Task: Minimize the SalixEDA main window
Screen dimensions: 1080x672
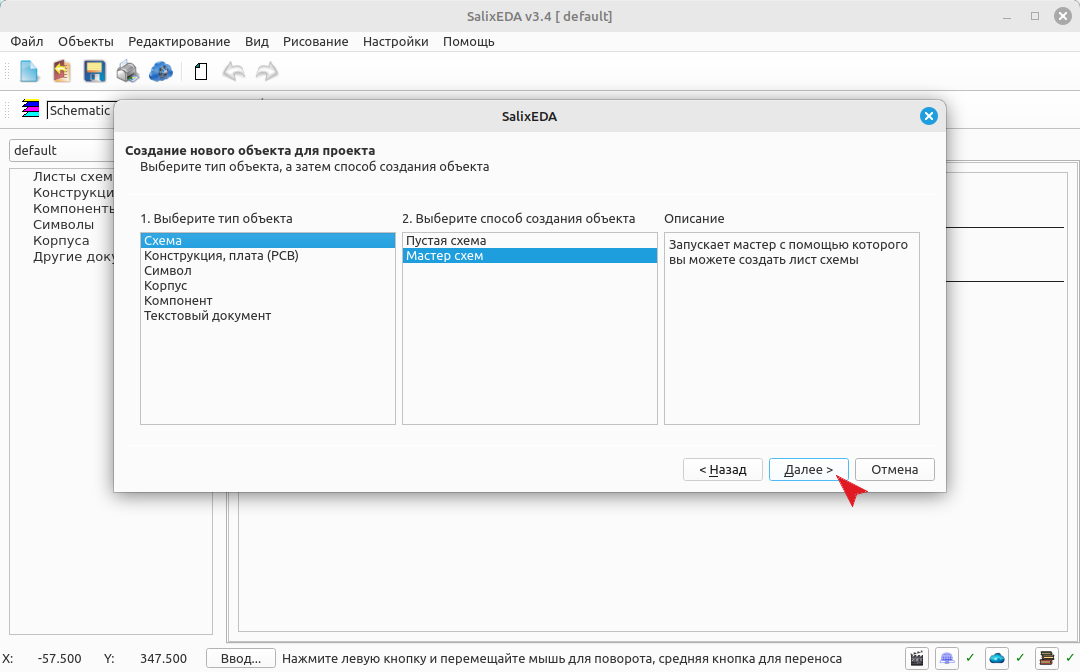Action: (1008, 16)
